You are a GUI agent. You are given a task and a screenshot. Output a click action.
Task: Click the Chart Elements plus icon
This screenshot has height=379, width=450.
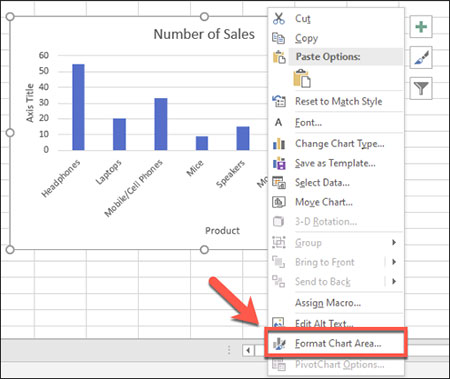pyautogui.click(x=421, y=27)
